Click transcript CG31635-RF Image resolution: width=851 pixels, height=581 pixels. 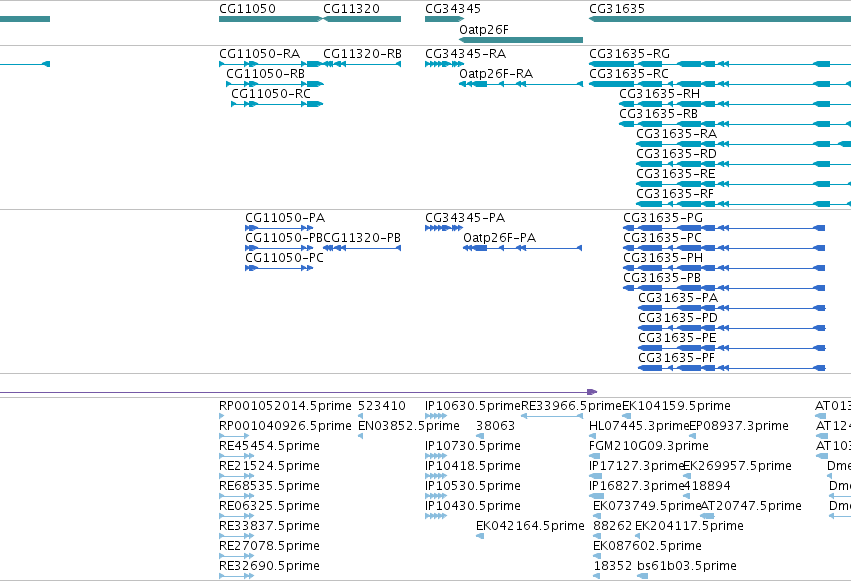pyautogui.click(x=675, y=194)
